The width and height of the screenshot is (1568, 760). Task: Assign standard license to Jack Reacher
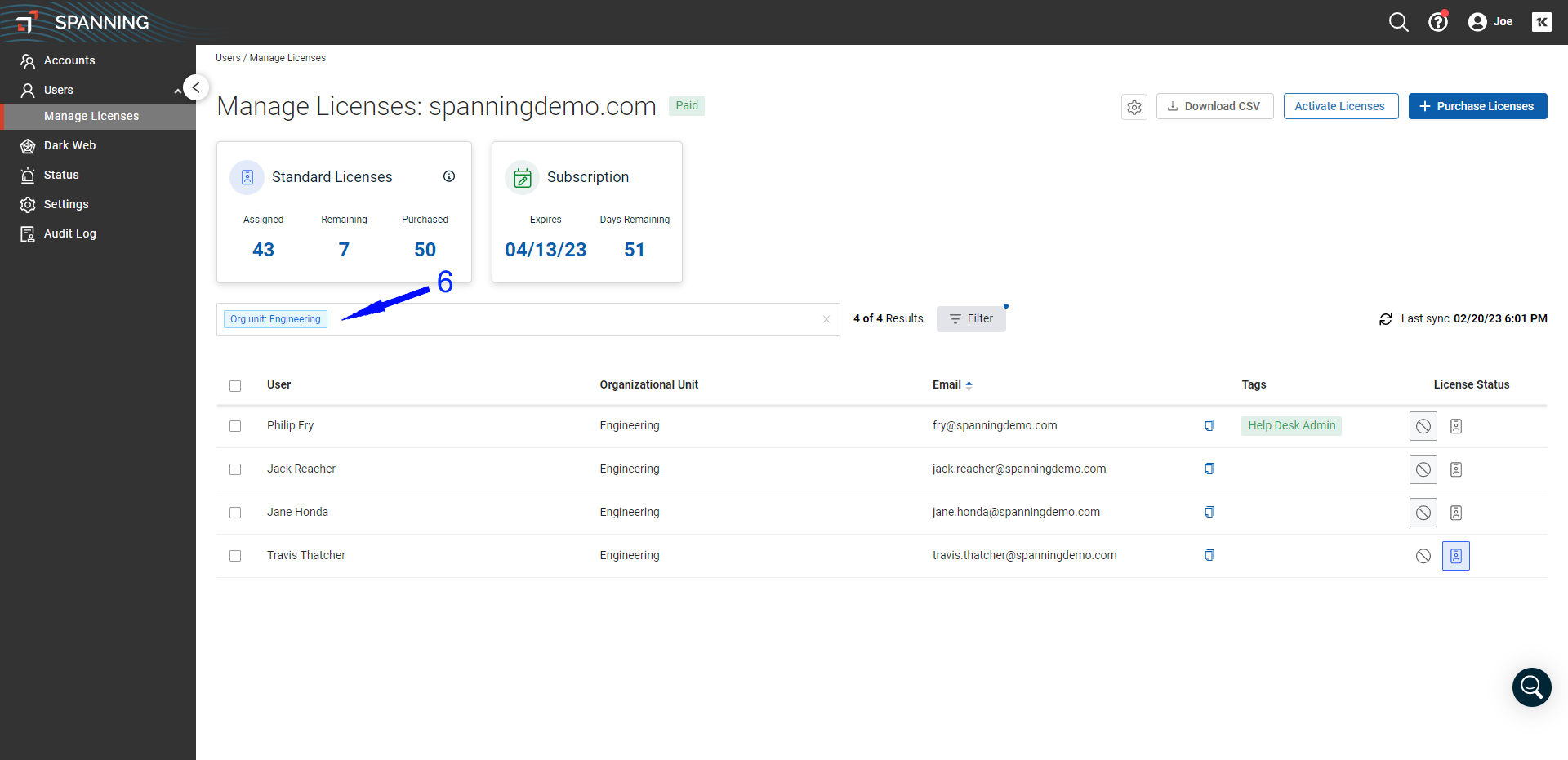[x=1456, y=469]
